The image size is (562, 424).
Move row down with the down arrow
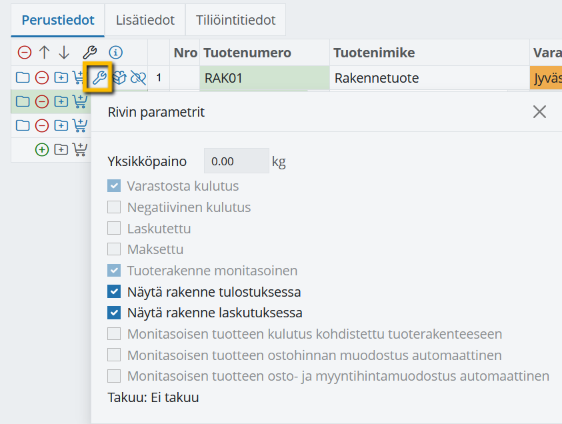[64, 52]
